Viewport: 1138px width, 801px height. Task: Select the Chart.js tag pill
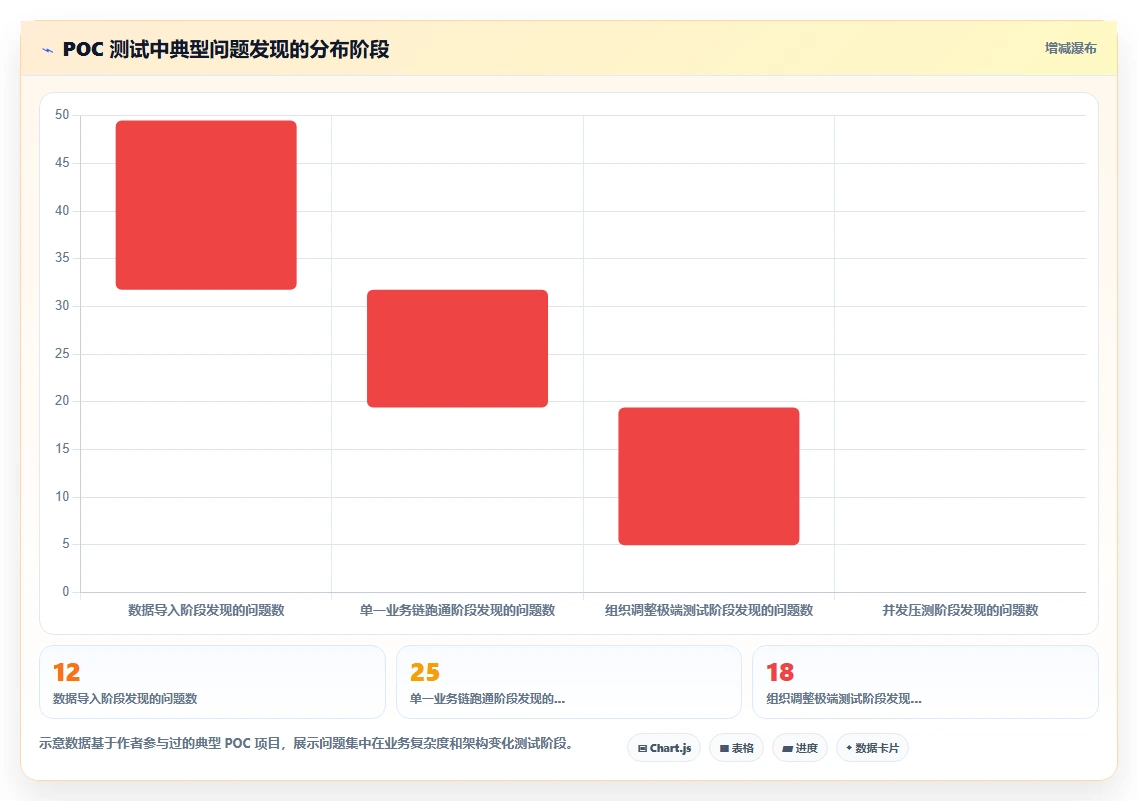click(664, 748)
